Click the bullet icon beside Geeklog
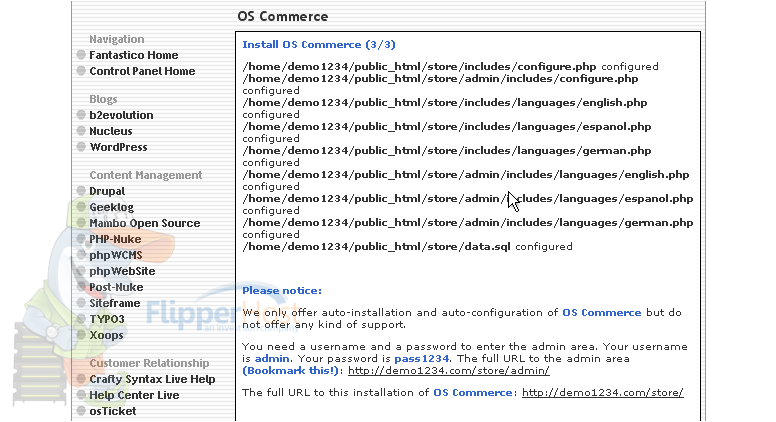 pyautogui.click(x=81, y=207)
